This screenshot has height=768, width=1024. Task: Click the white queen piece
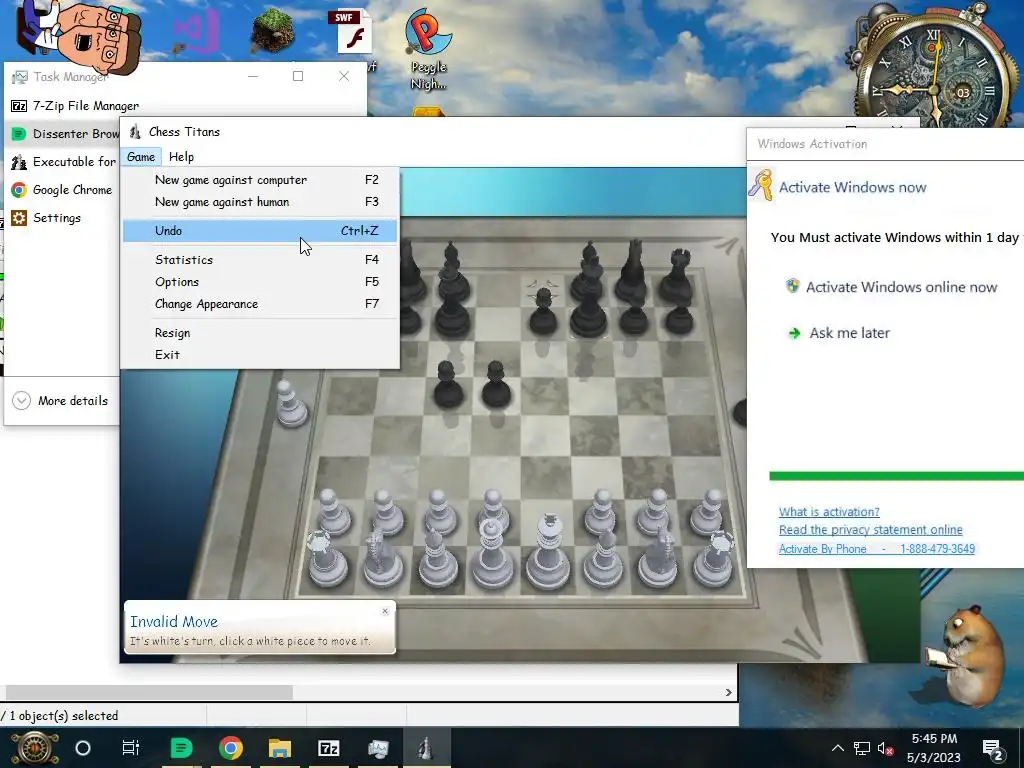coord(491,554)
